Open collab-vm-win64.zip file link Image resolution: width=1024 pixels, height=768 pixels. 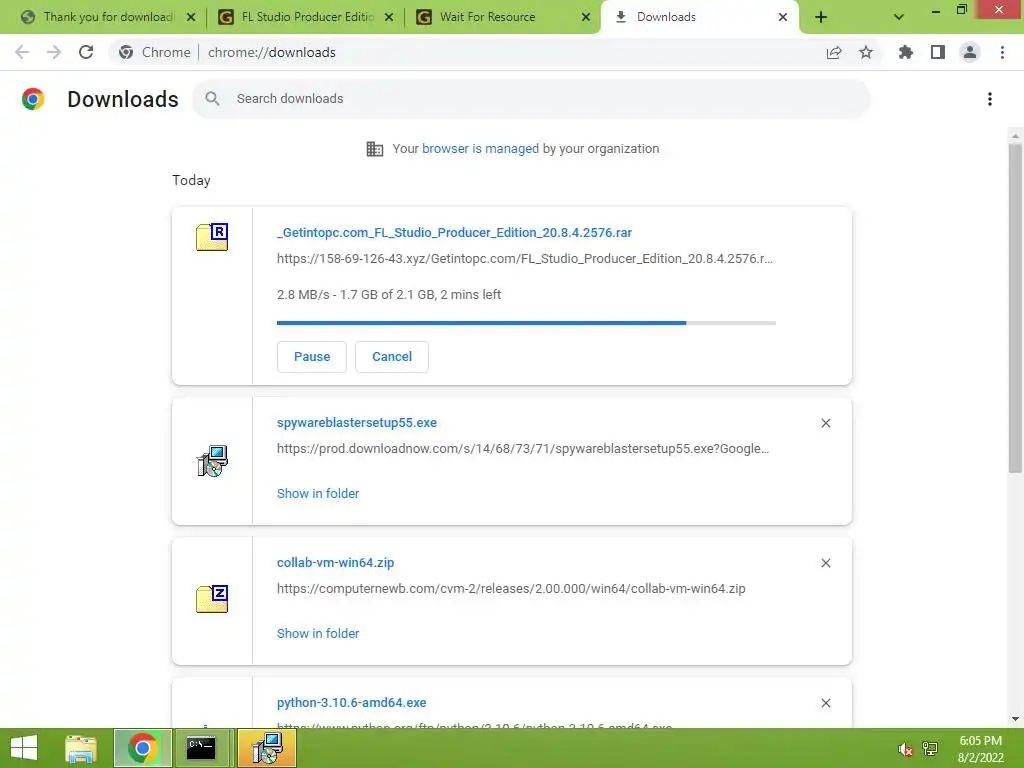pos(335,562)
